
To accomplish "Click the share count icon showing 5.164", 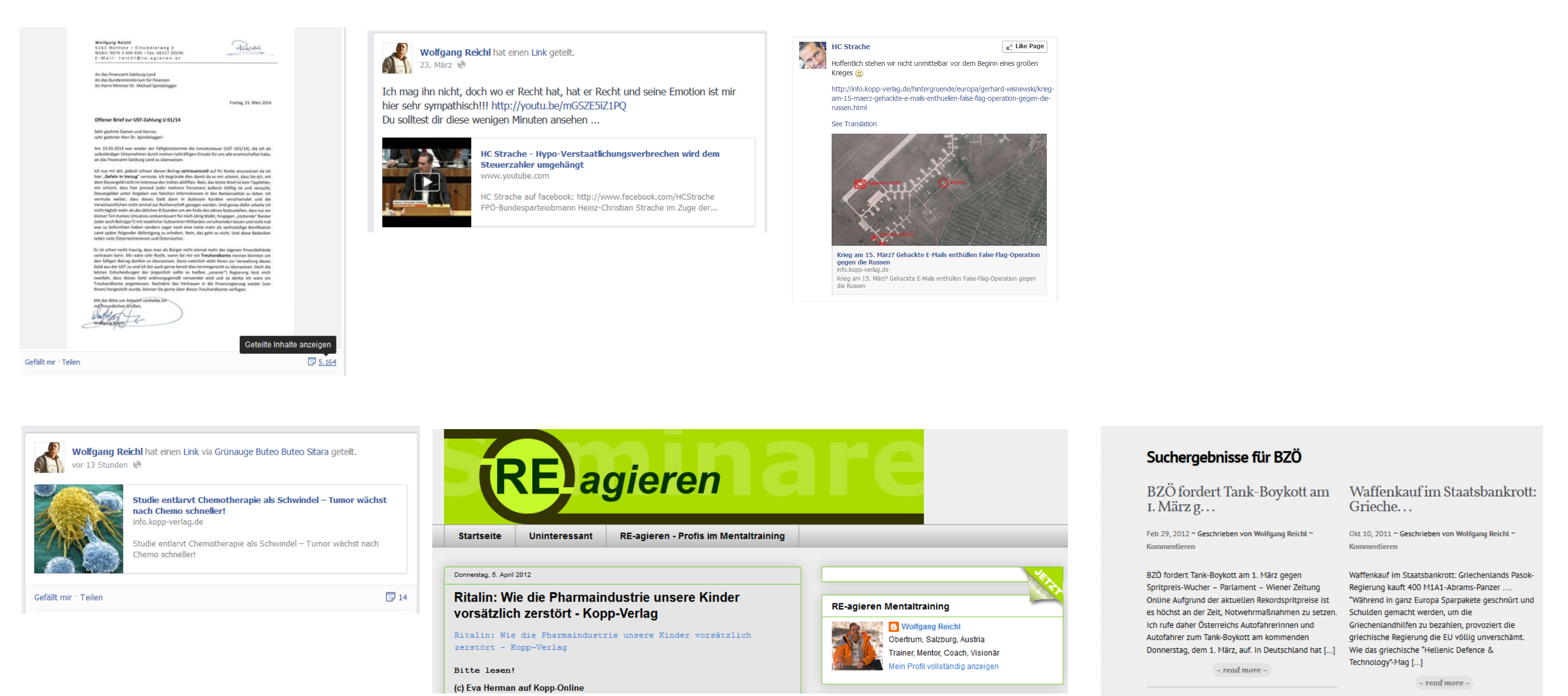I will coord(311,362).
